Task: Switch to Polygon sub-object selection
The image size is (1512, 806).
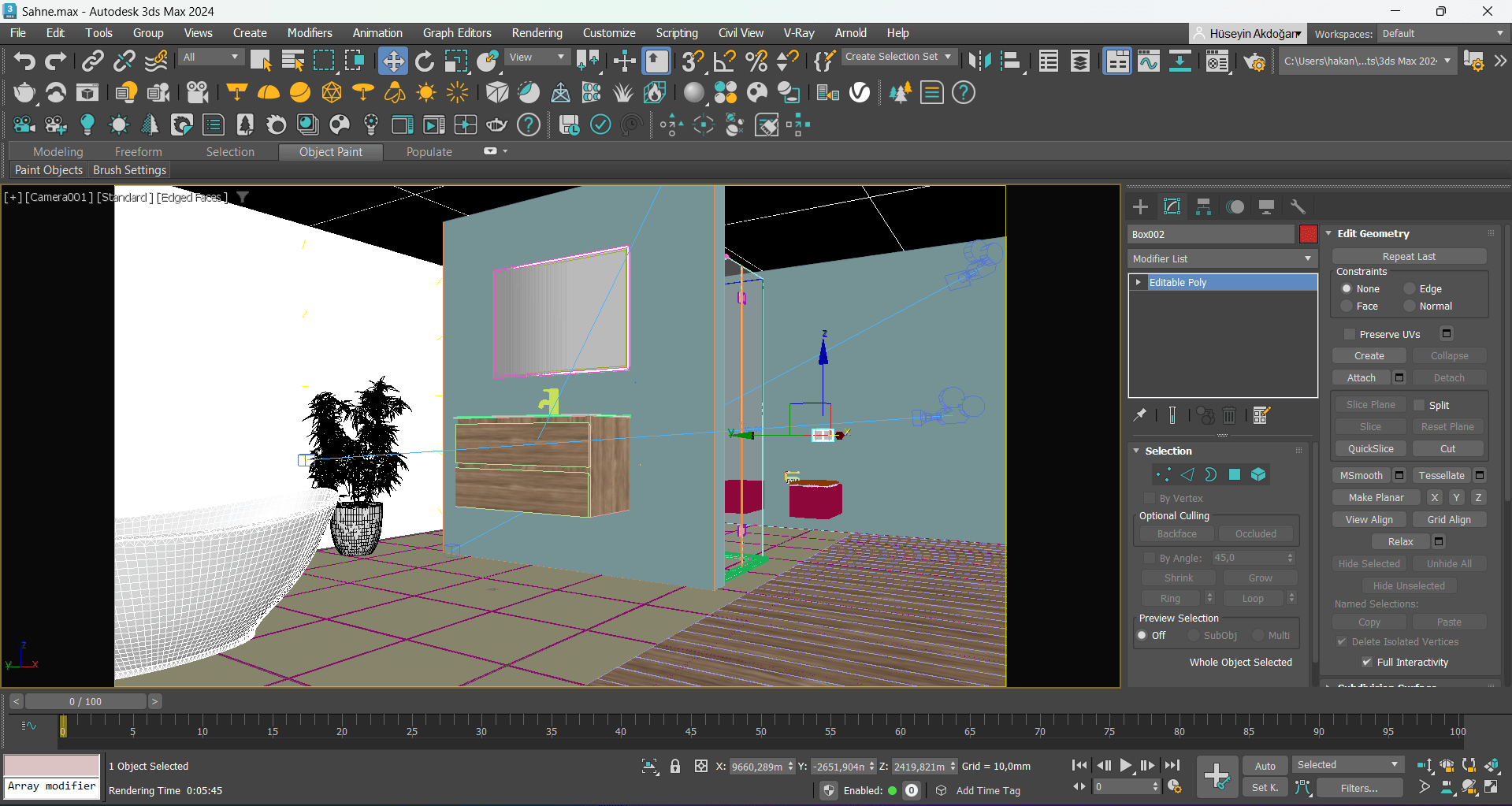Action: pyautogui.click(x=1235, y=474)
